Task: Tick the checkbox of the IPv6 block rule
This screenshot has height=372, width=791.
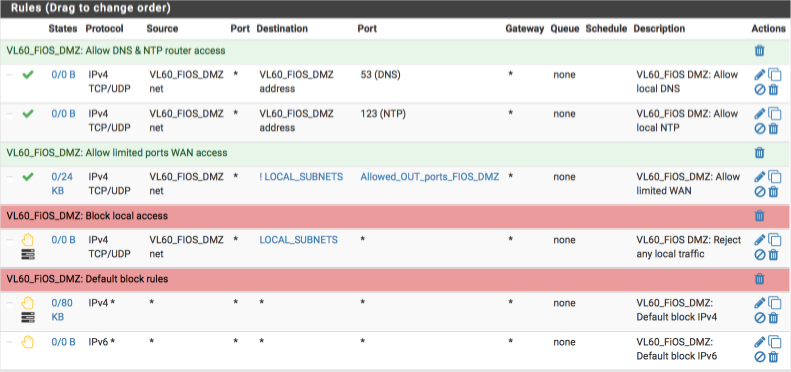Action: [10, 342]
